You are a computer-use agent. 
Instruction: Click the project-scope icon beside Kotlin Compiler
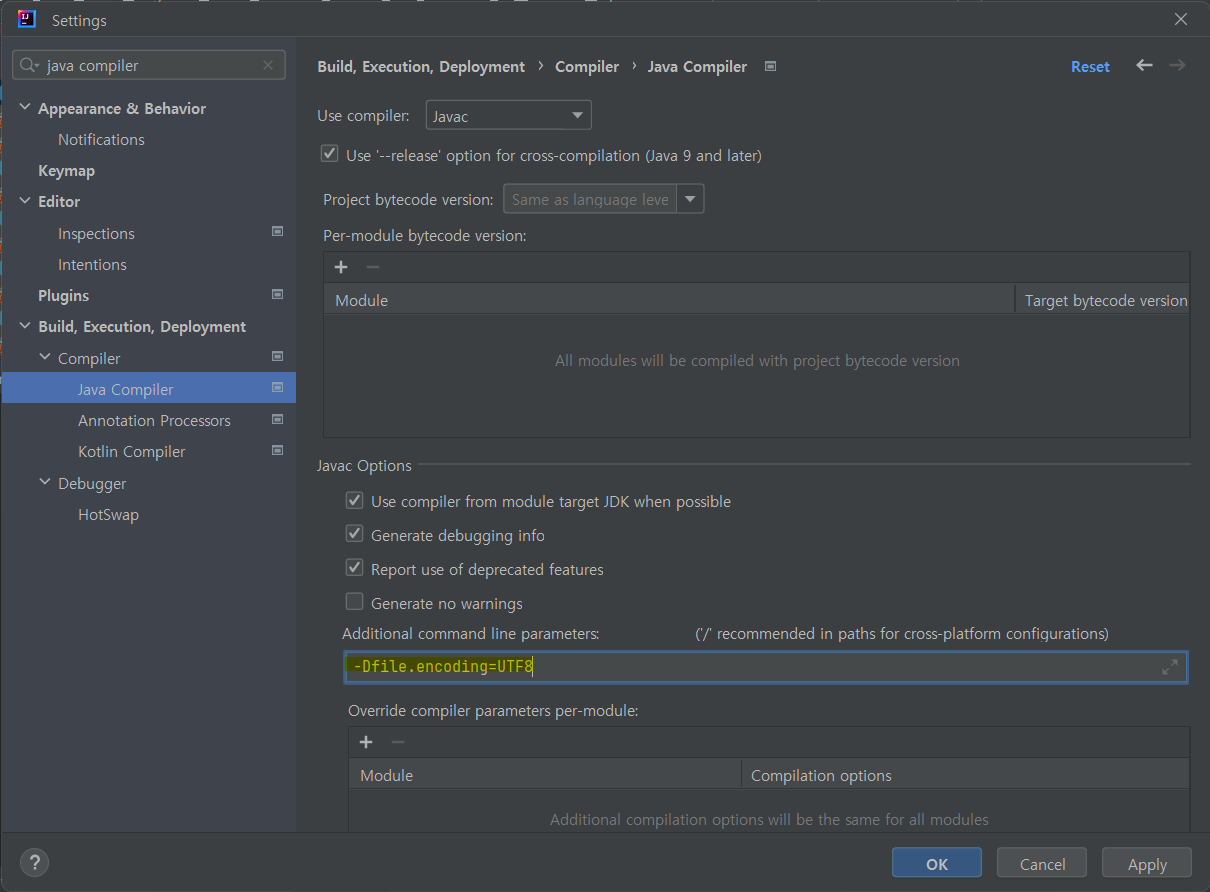coord(278,451)
